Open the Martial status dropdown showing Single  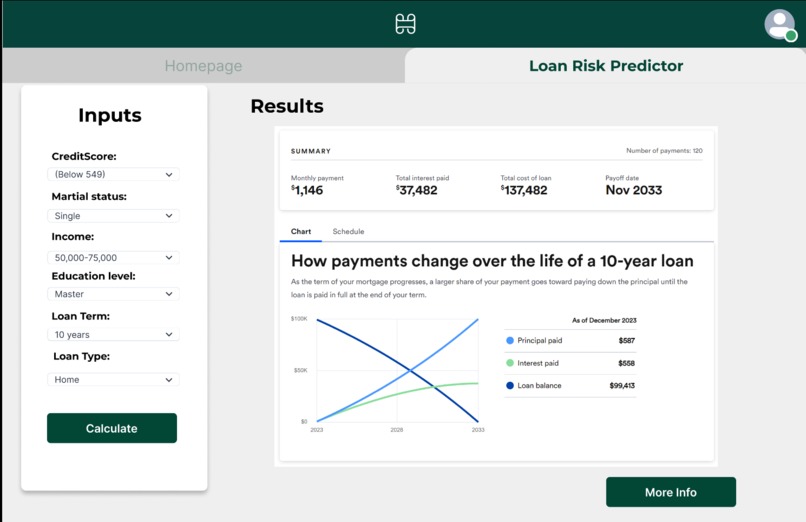click(x=113, y=216)
